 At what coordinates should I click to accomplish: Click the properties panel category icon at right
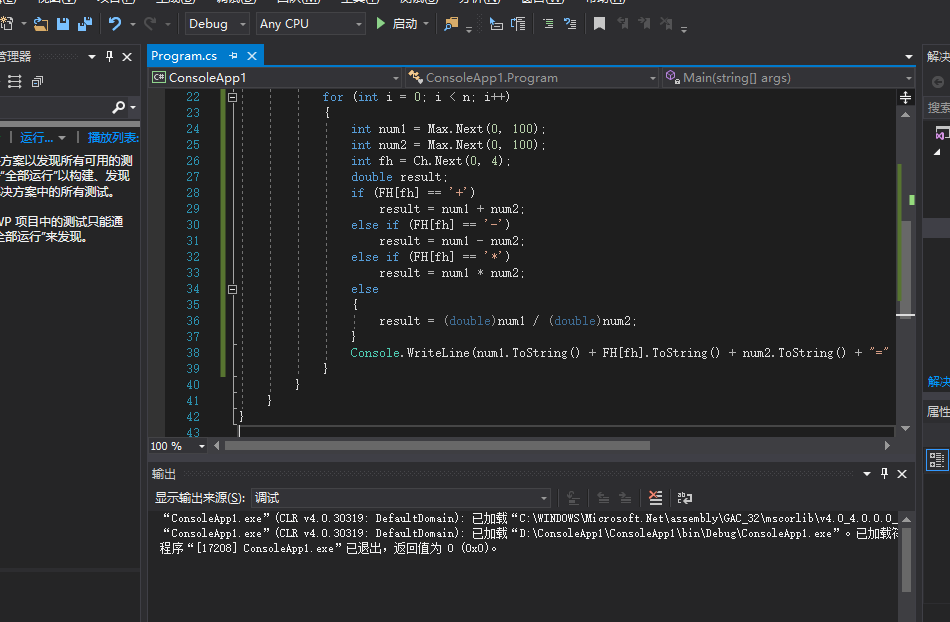[x=937, y=460]
